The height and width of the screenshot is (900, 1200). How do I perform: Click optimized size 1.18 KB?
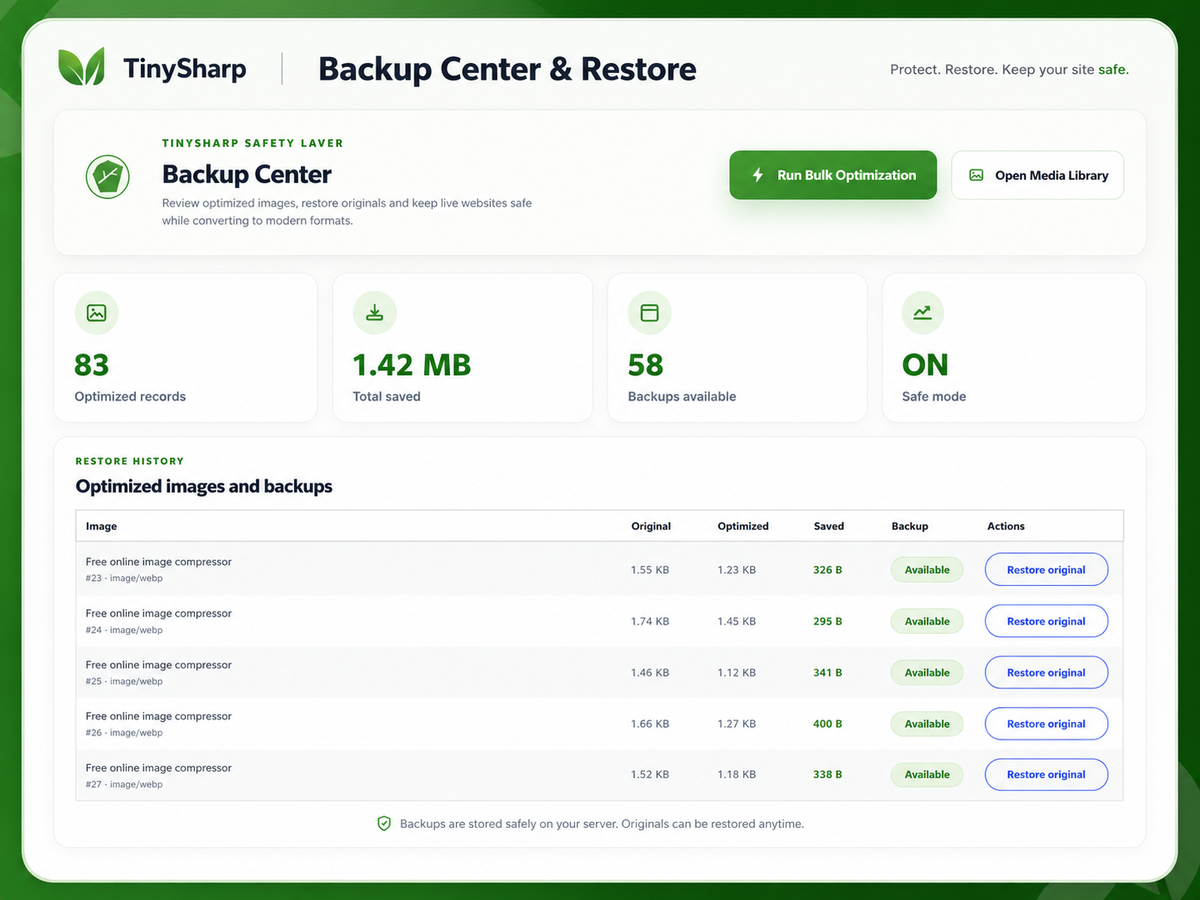737,775
